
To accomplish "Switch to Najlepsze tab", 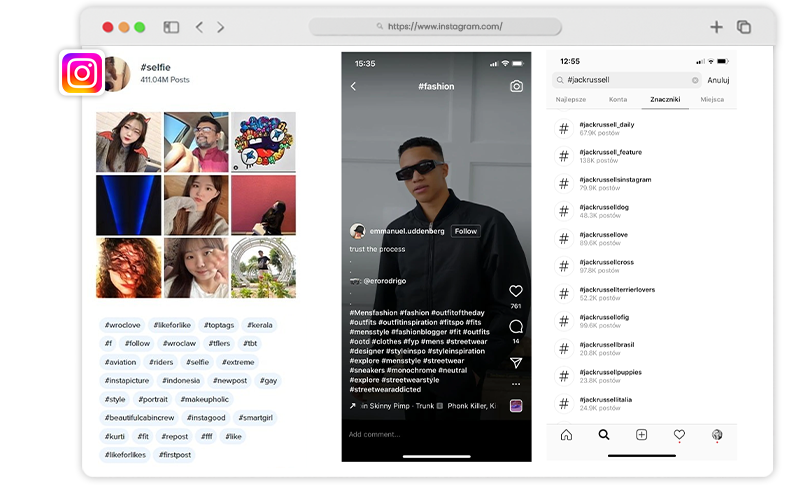I will coord(570,99).
